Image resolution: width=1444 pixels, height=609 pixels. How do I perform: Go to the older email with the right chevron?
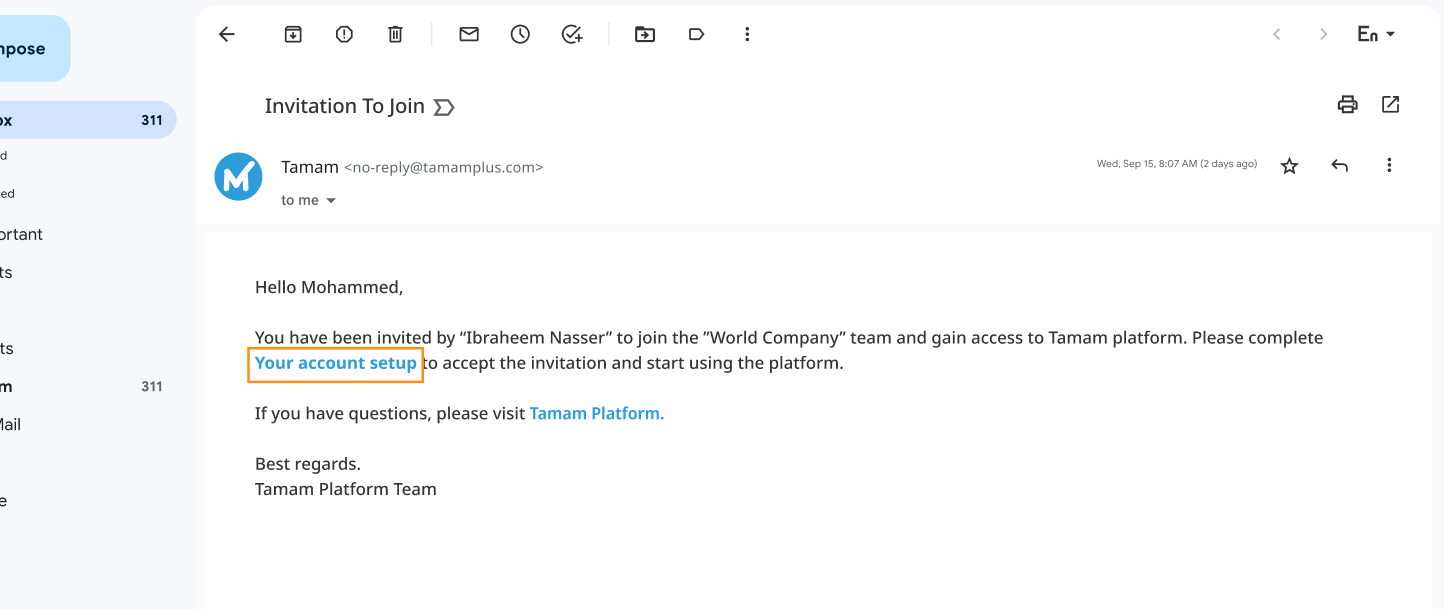click(x=1323, y=34)
